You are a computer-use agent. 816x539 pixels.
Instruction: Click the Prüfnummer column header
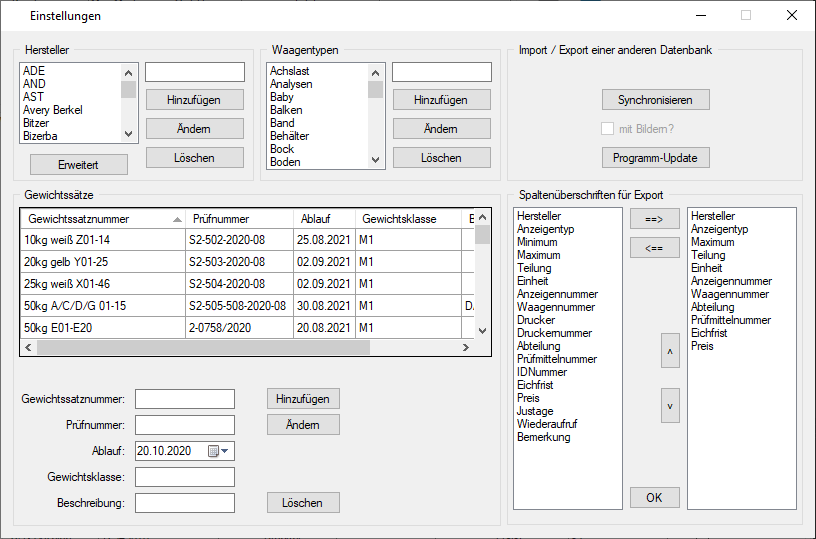(238, 219)
